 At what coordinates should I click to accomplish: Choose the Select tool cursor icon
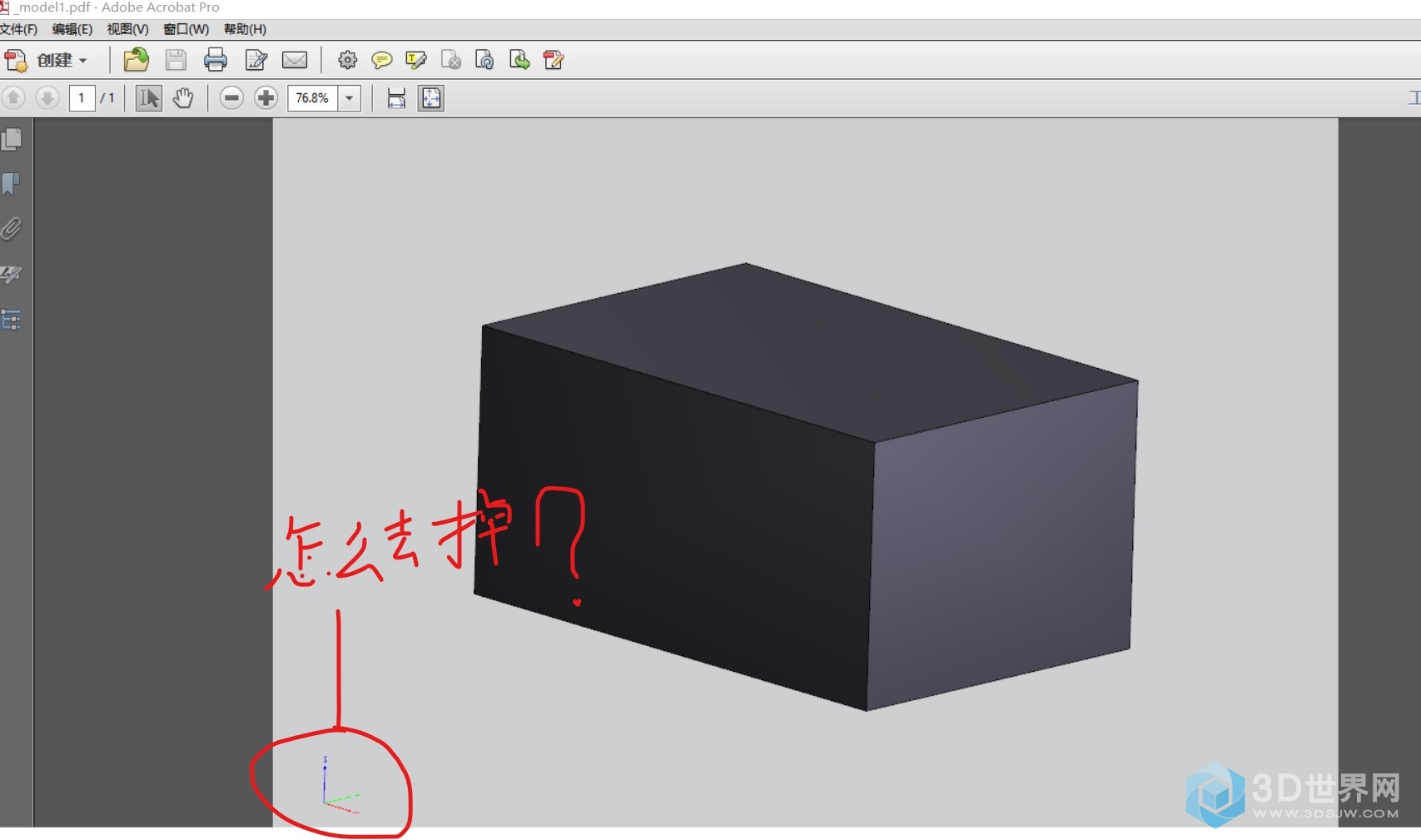(x=149, y=98)
